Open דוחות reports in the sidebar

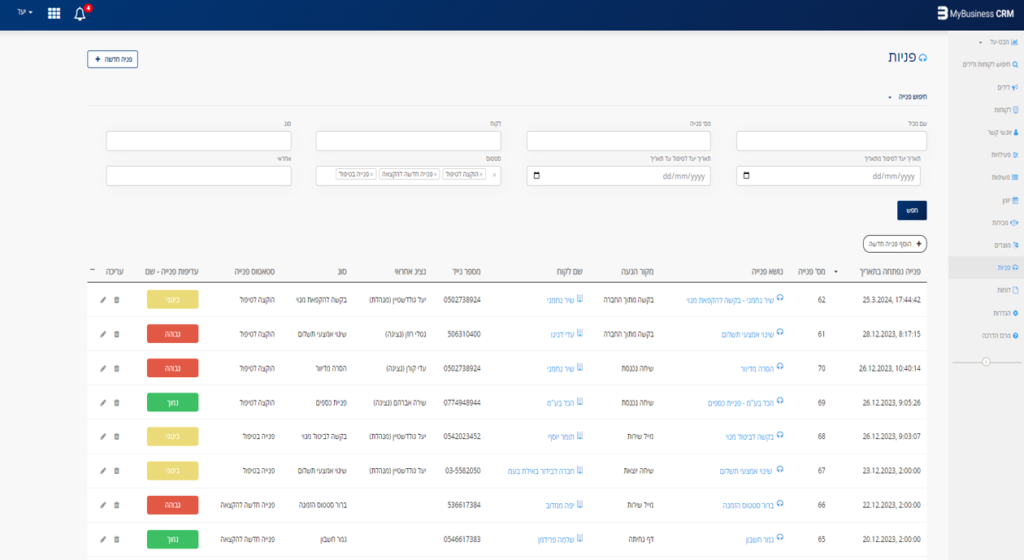[1008, 290]
